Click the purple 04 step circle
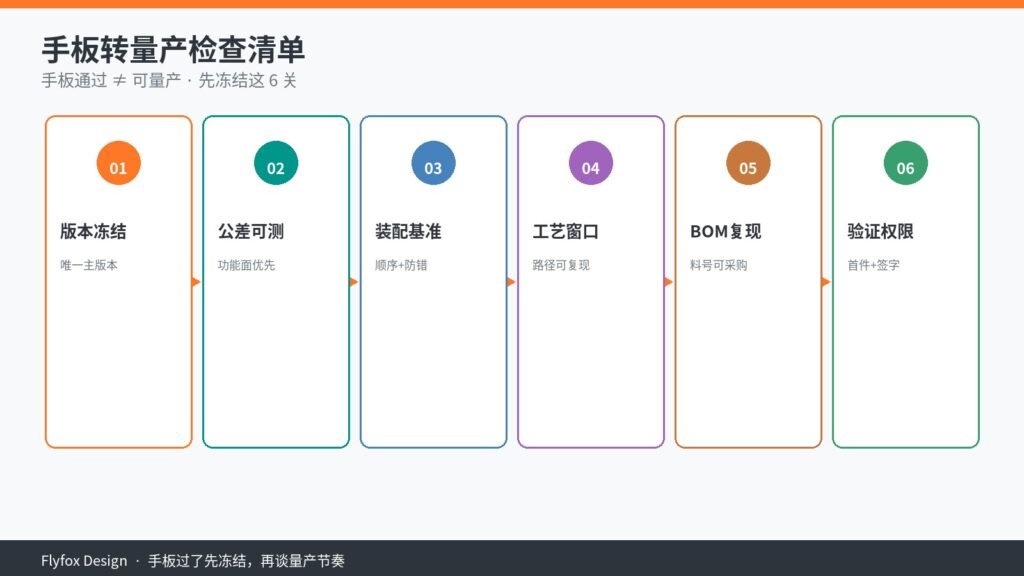 click(x=590, y=163)
